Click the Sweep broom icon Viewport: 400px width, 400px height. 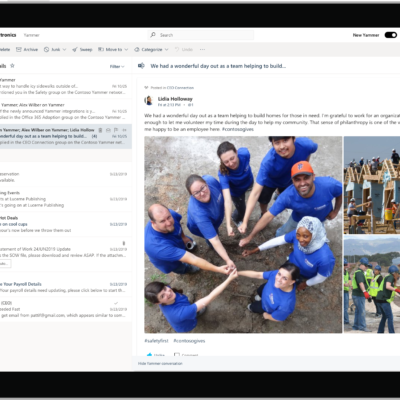click(75, 49)
